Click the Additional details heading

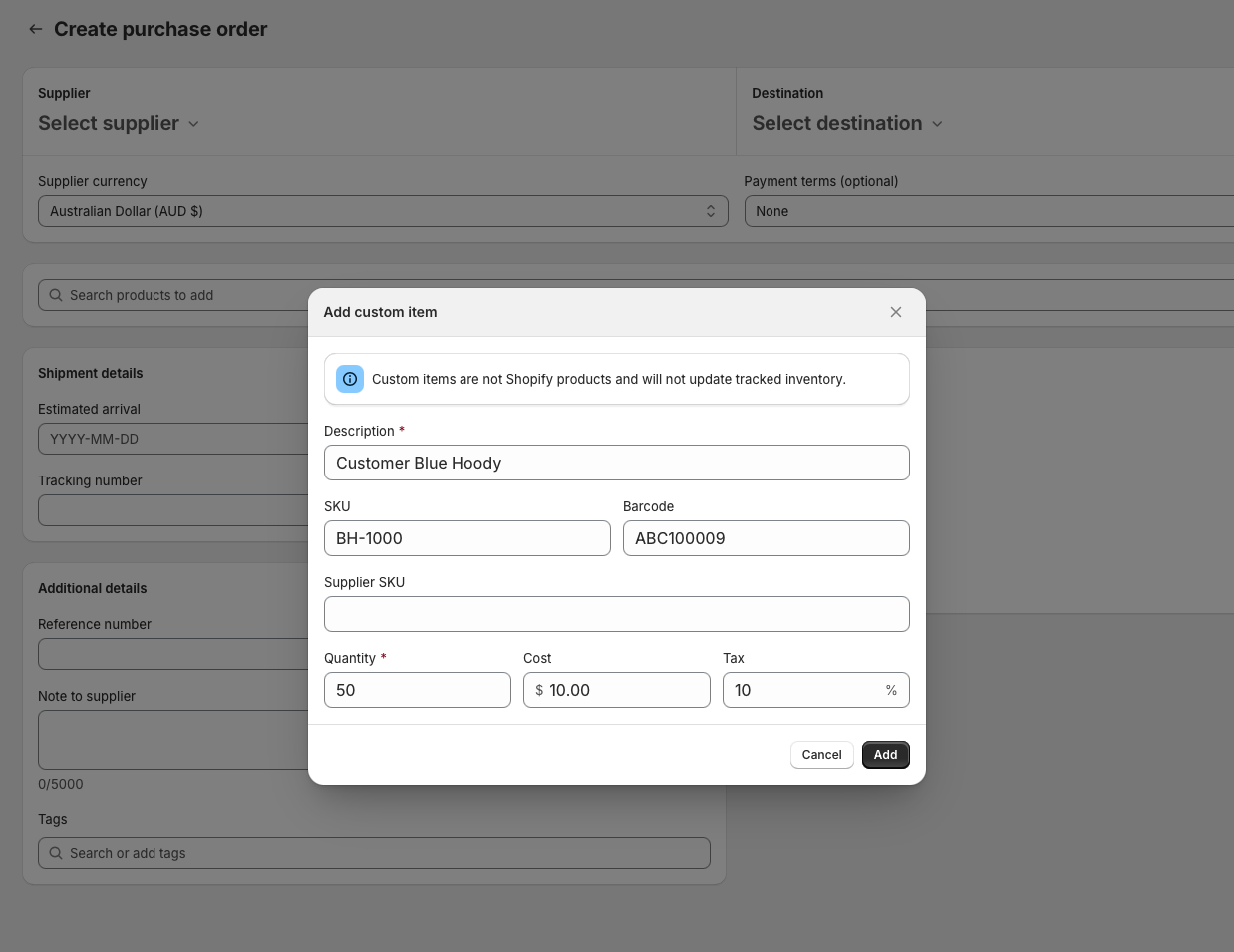[93, 588]
